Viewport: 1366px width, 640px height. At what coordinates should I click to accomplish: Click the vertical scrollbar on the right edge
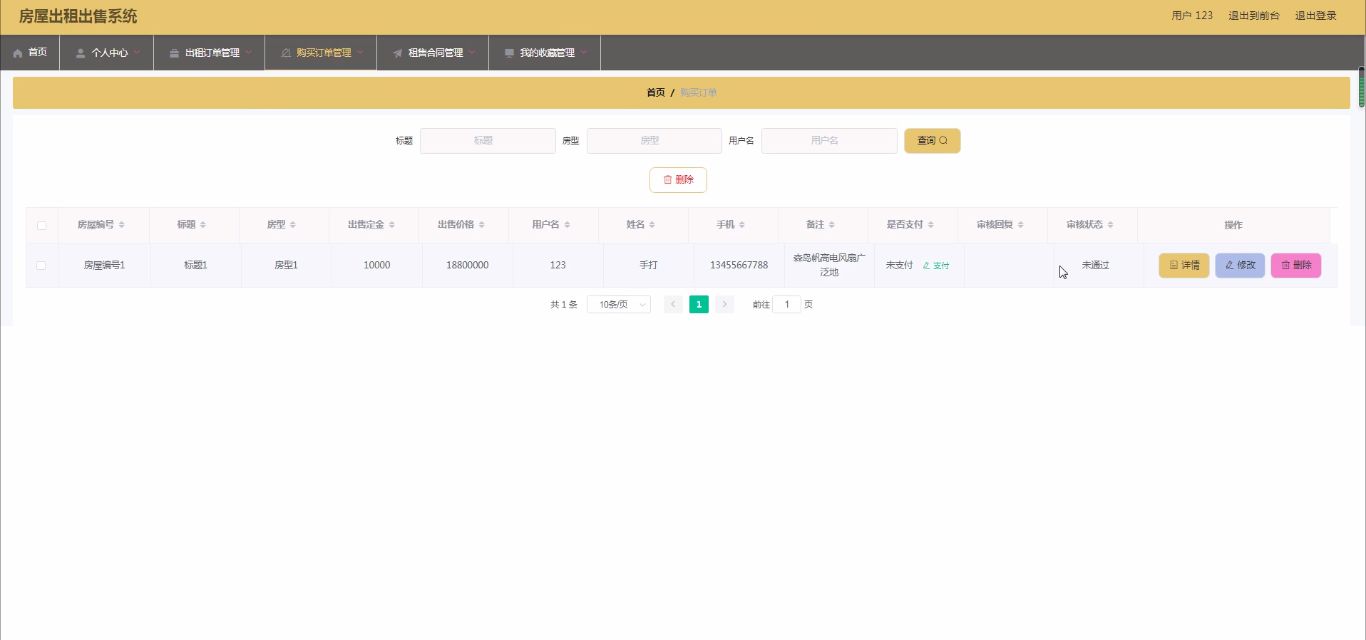coord(1361,87)
